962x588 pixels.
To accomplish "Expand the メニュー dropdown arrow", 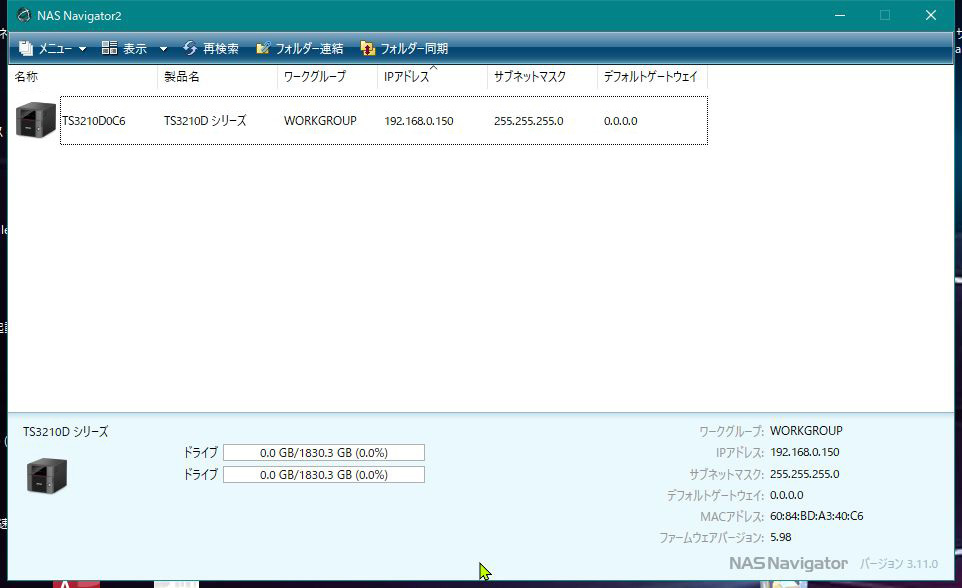I will tap(82, 49).
